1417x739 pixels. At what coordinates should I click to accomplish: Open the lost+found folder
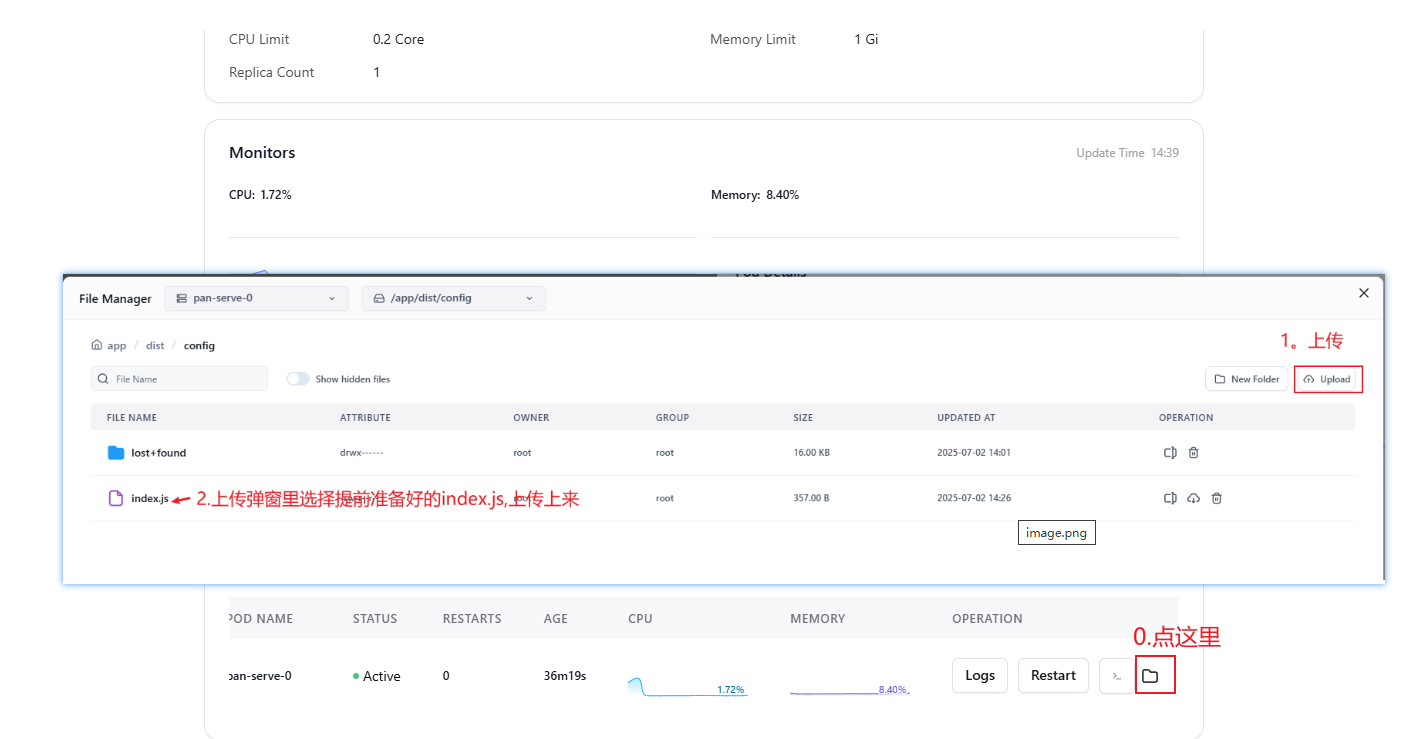158,453
